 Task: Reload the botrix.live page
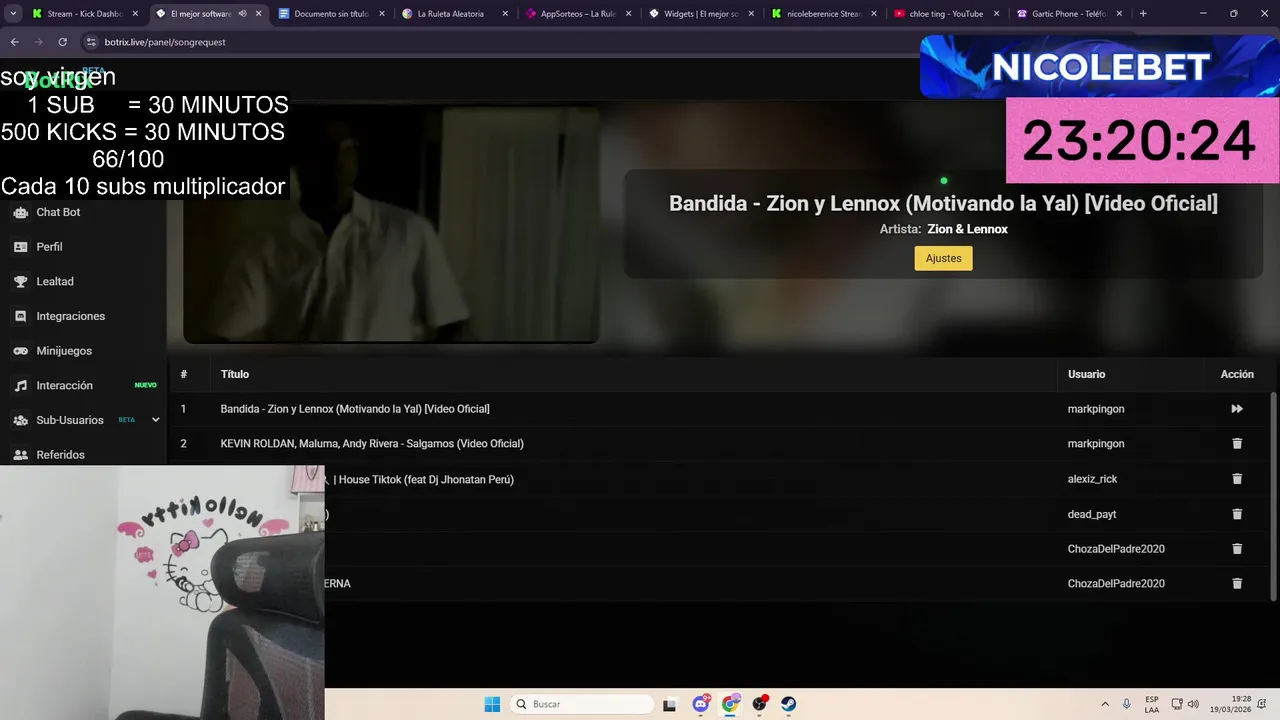pyautogui.click(x=62, y=42)
